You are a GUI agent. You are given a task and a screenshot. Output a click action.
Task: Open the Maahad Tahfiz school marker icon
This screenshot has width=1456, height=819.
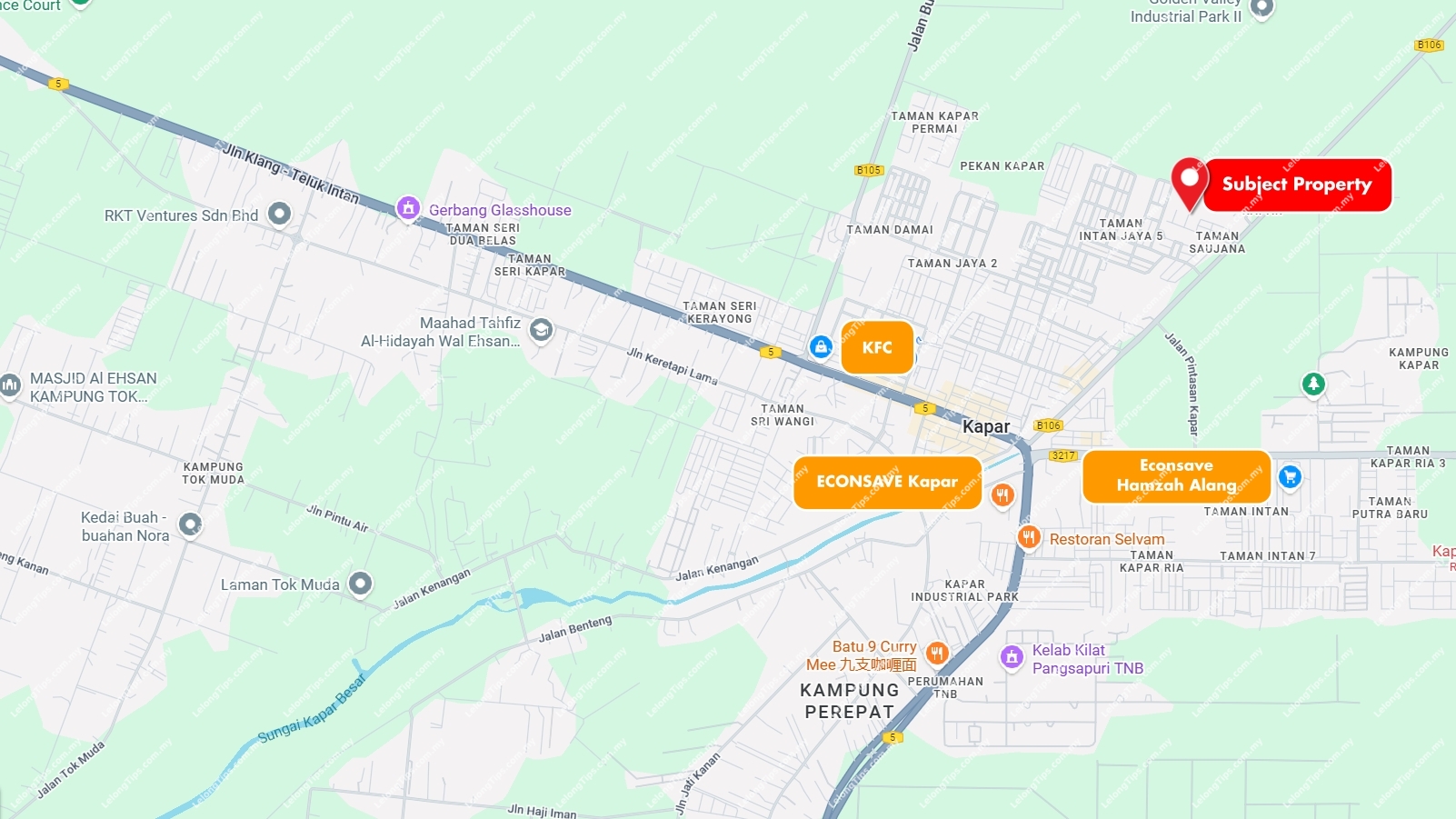541,329
